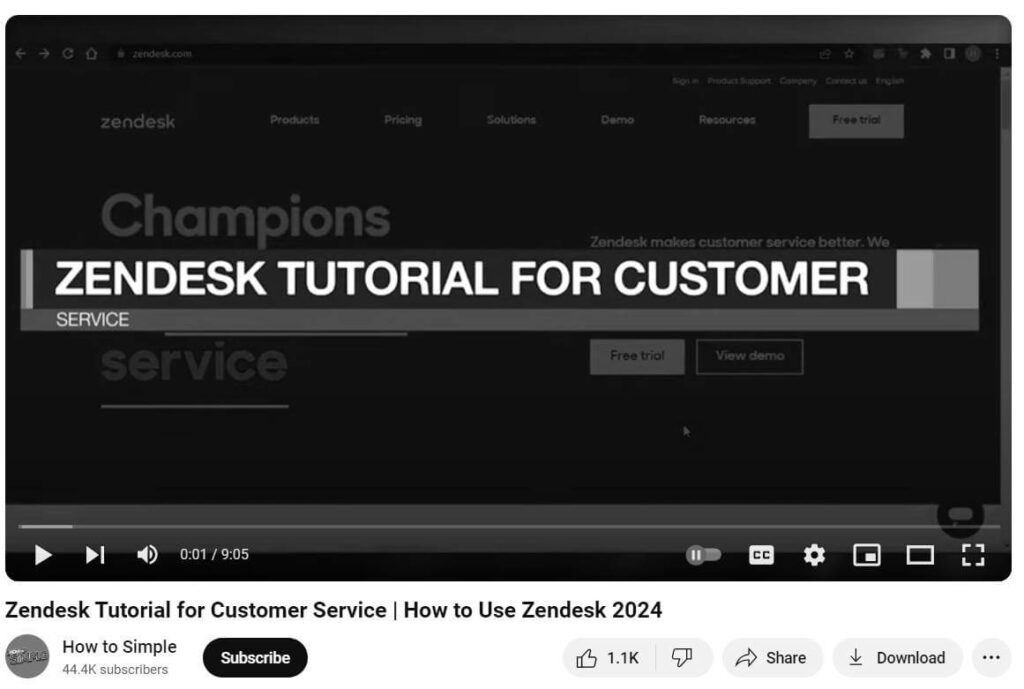Open video settings gear
The width and height of the screenshot is (1024, 689).
[814, 555]
